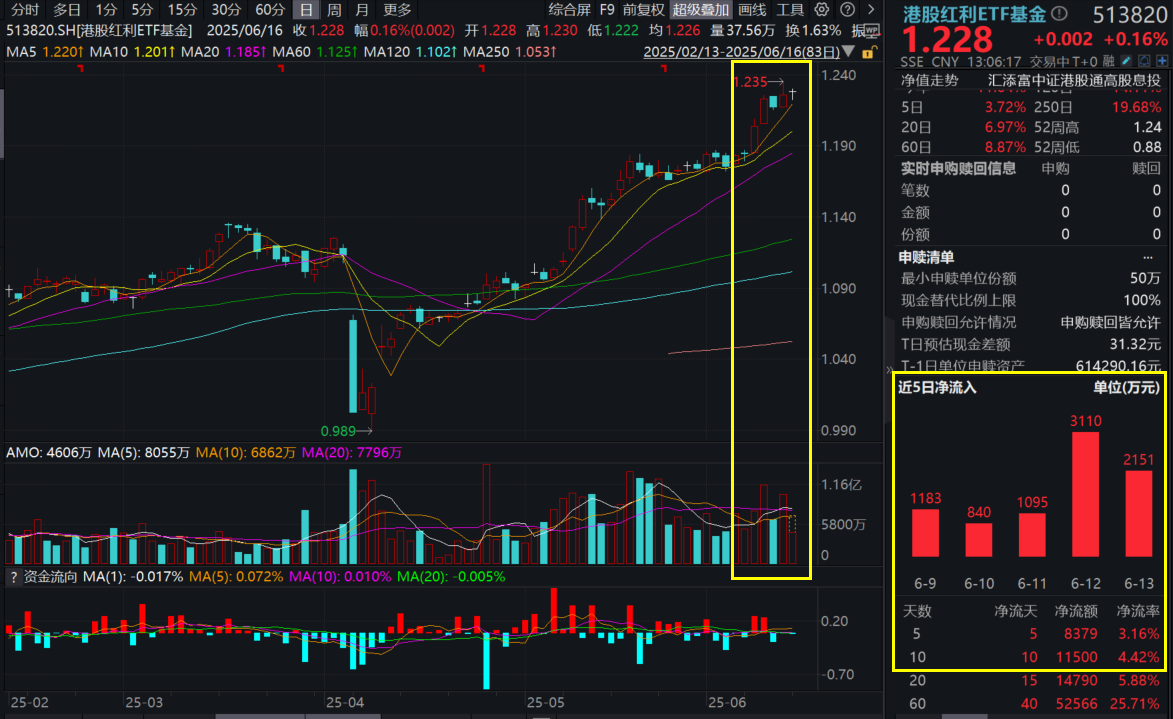Toggle 前复权 price adjustment

(x=641, y=10)
